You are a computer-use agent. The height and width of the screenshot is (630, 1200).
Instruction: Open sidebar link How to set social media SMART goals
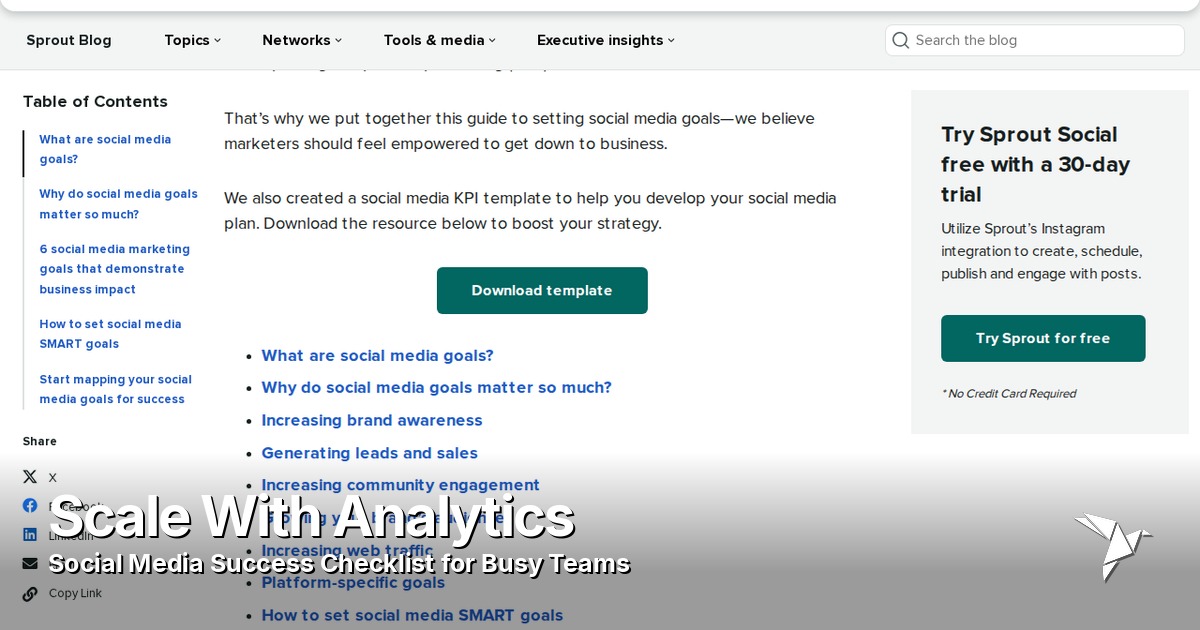(x=110, y=333)
